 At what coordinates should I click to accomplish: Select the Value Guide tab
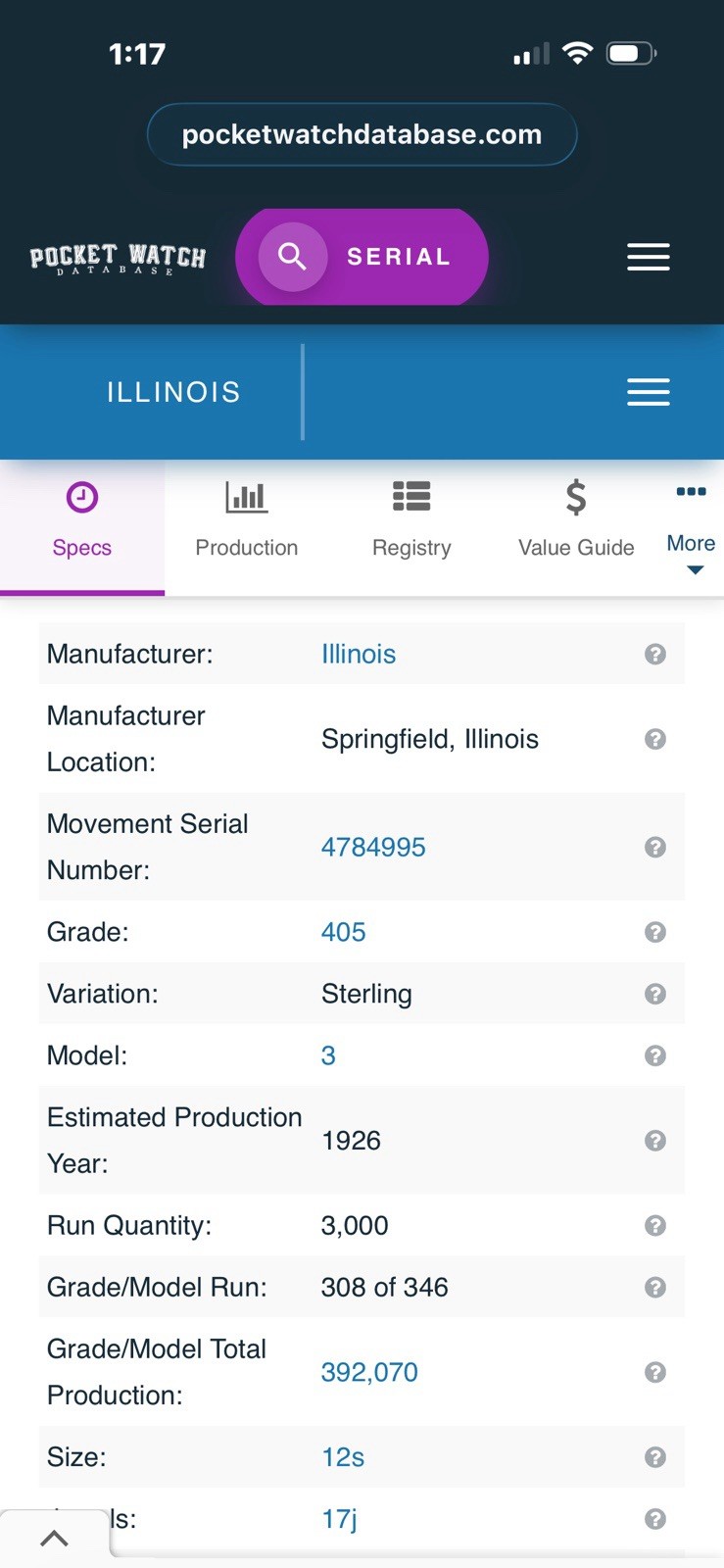pos(576,521)
